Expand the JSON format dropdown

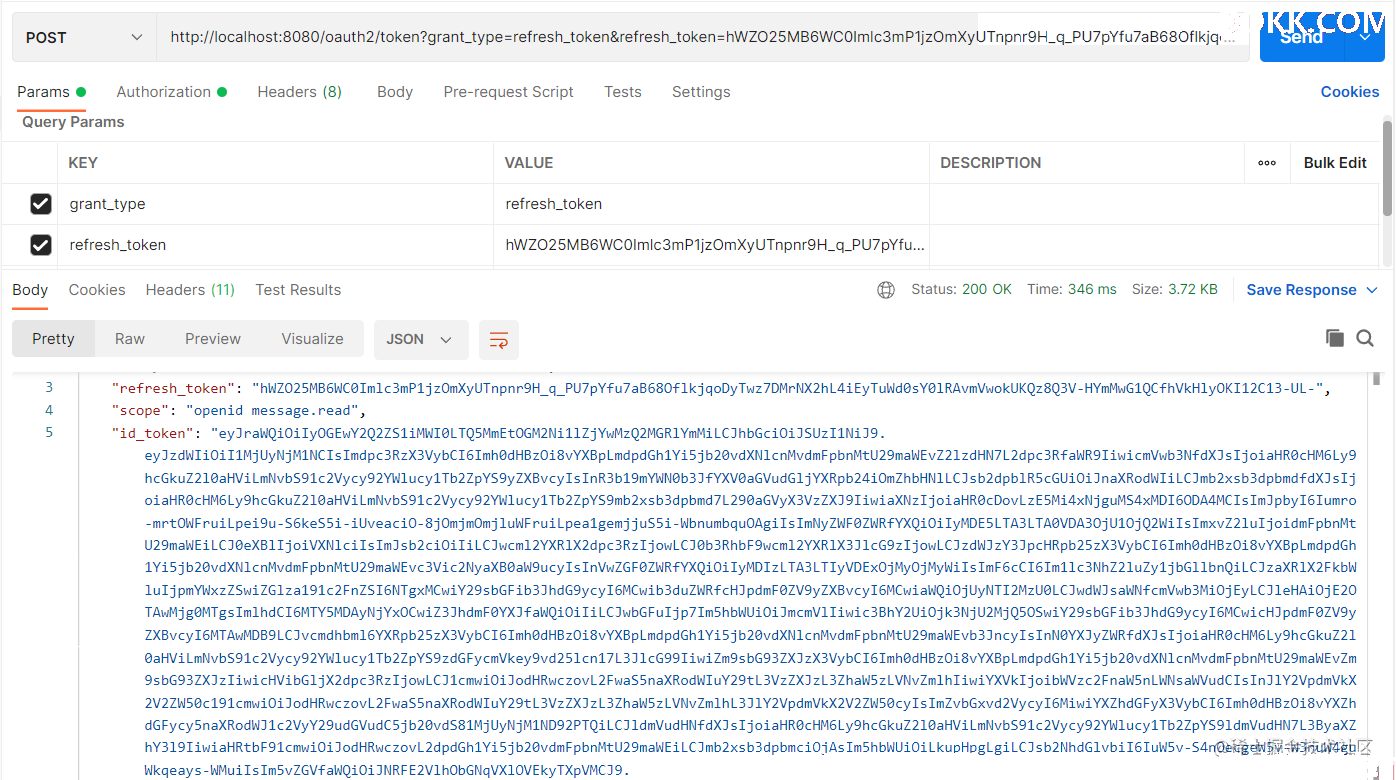click(x=420, y=340)
